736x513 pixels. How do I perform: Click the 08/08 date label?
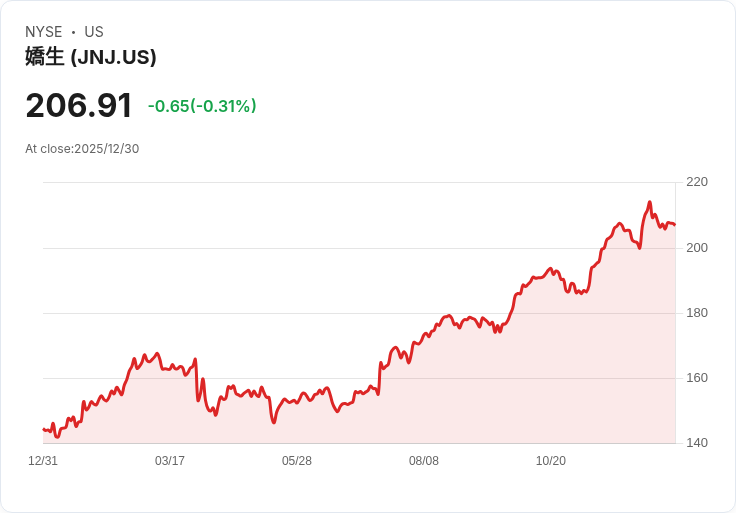click(424, 461)
